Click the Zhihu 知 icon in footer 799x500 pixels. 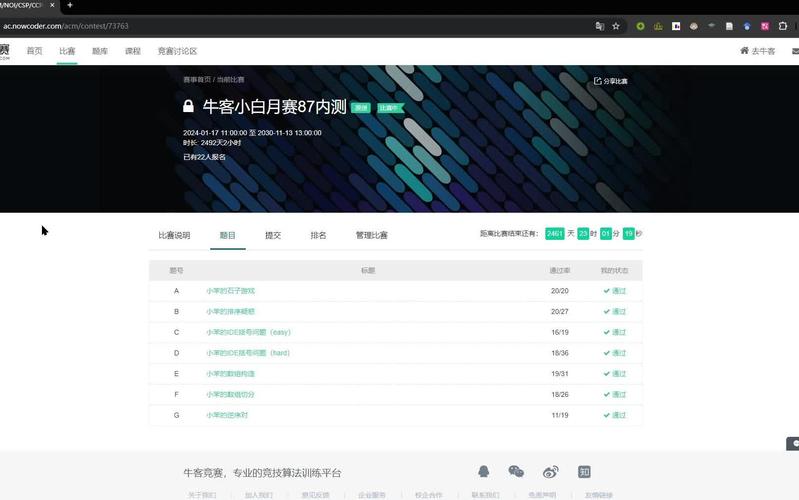[584, 472]
